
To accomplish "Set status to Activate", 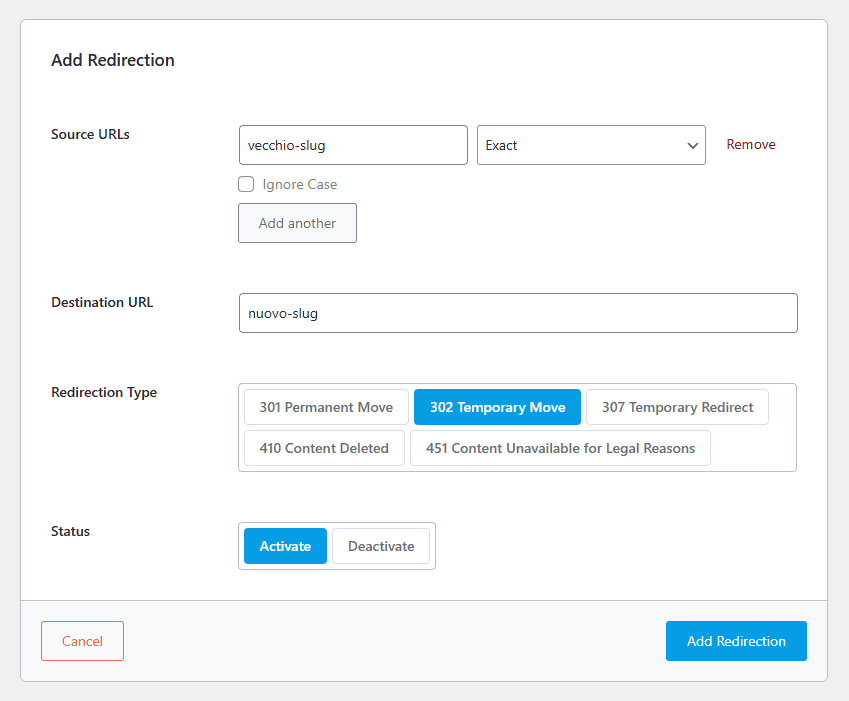I will pyautogui.click(x=285, y=546).
